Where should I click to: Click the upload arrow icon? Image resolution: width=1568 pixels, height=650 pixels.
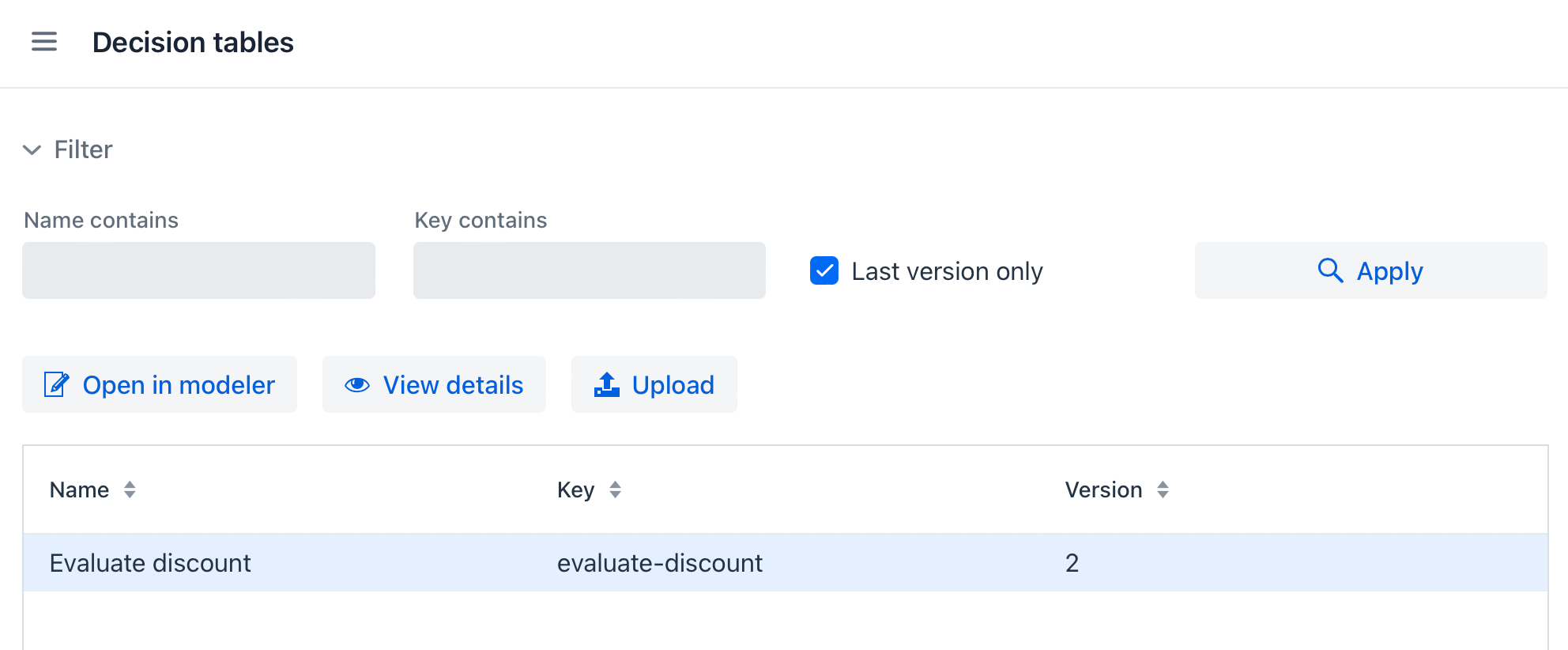point(606,384)
